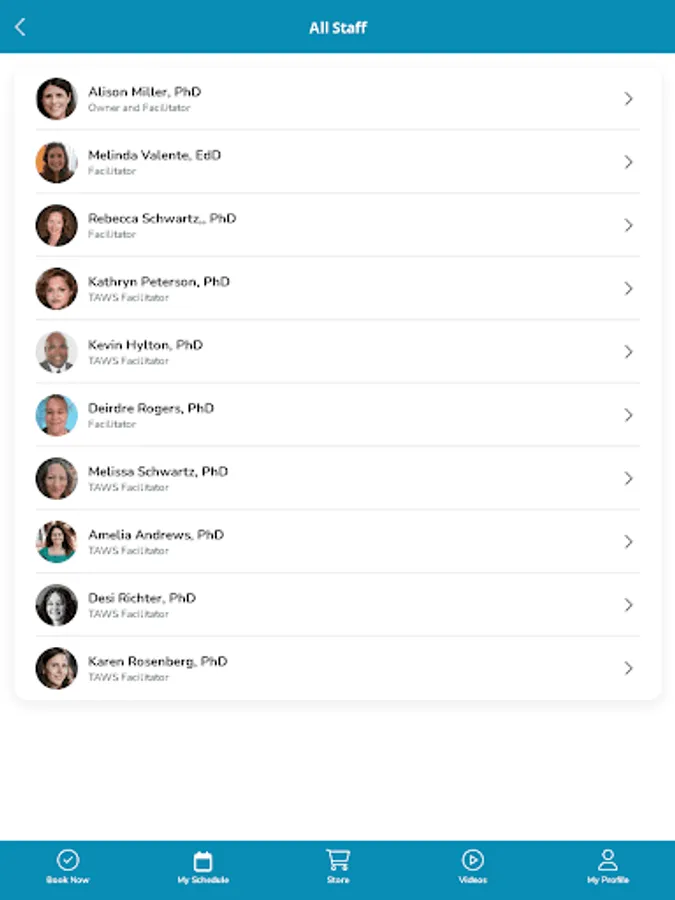675x900 pixels.
Task: Tap Kevin Hylton's profile photo
Action: [57, 352]
